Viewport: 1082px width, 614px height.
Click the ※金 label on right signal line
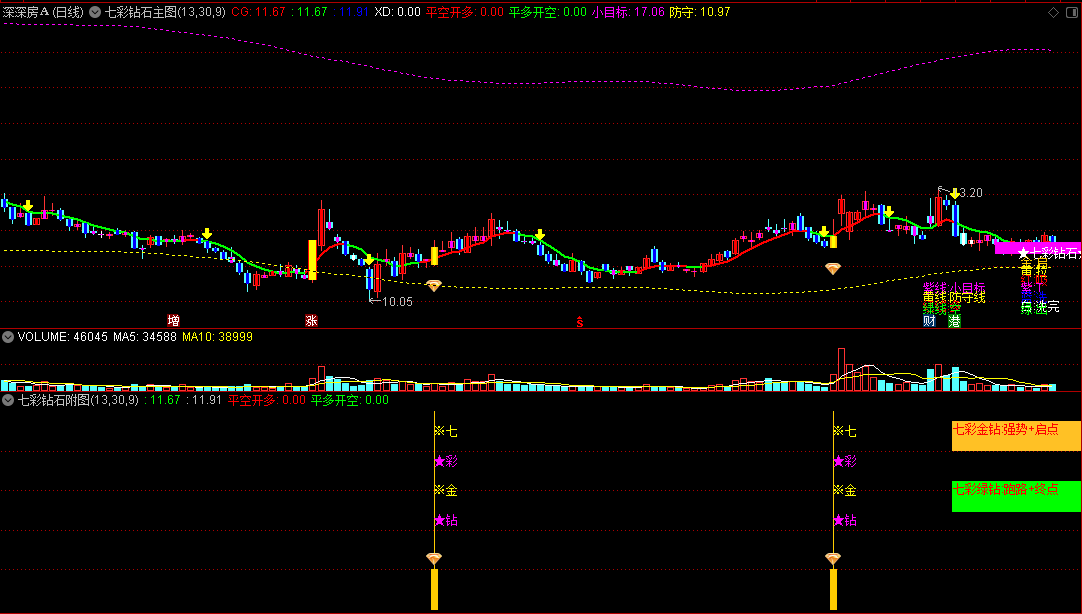tap(845, 491)
